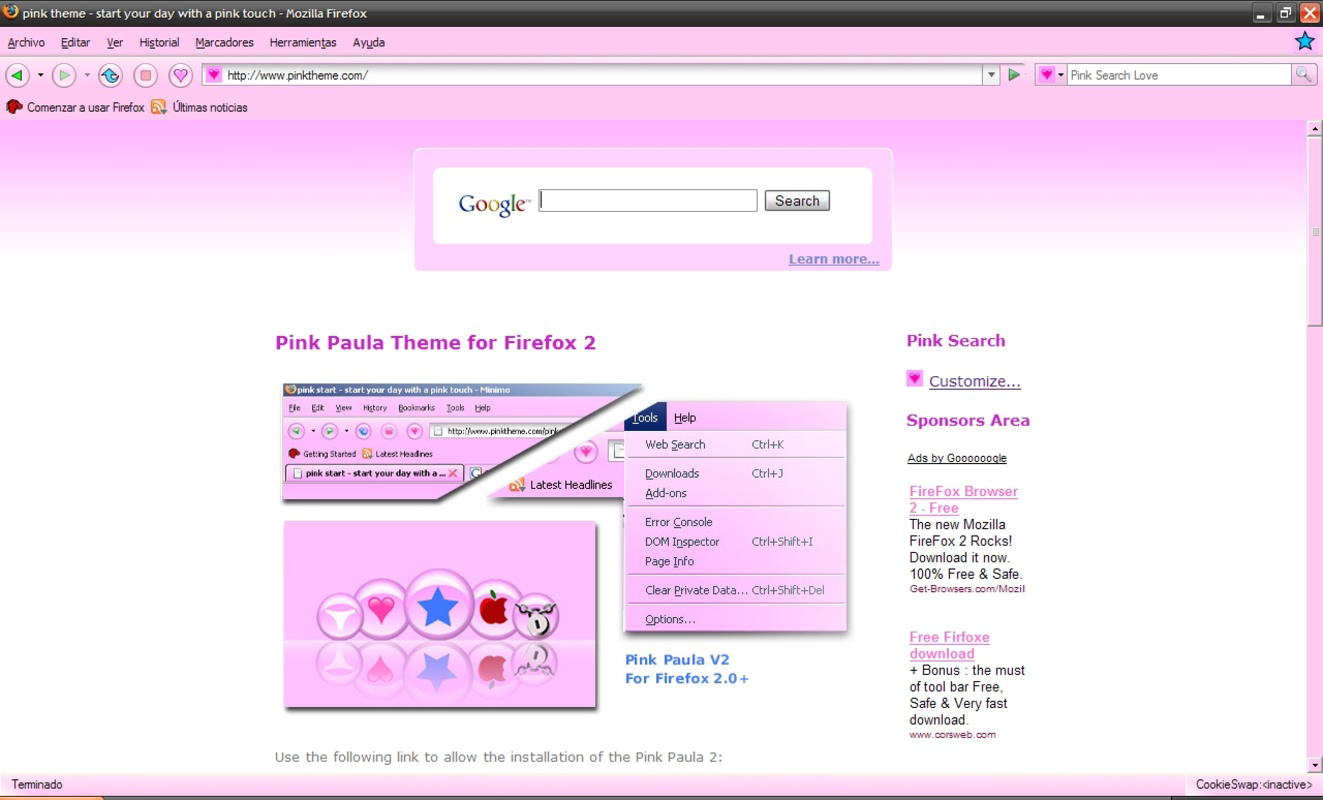Click the Firefox logo in the title bar
Viewport: 1323px width, 800px height.
(10, 12)
